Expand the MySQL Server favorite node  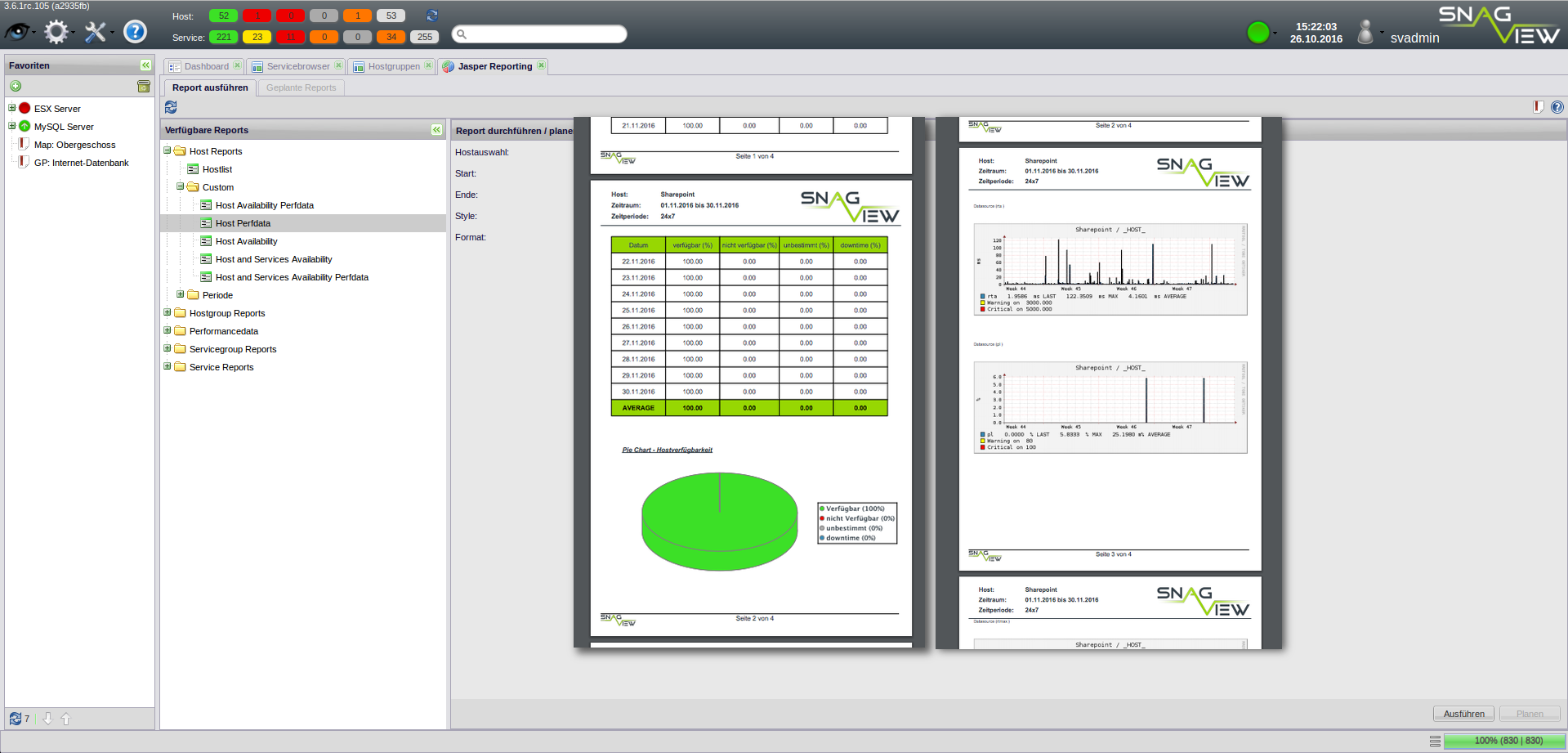click(11, 125)
